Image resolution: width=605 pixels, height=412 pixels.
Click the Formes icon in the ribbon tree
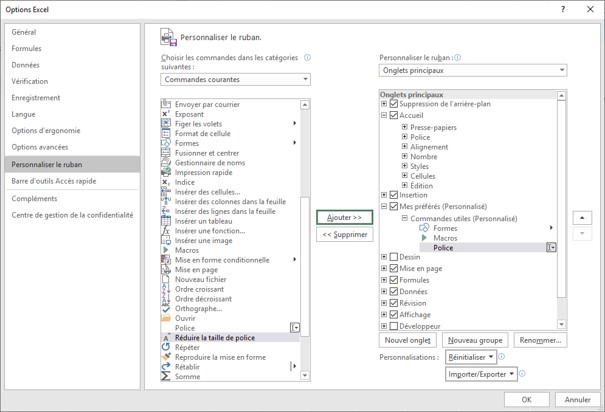pos(424,228)
